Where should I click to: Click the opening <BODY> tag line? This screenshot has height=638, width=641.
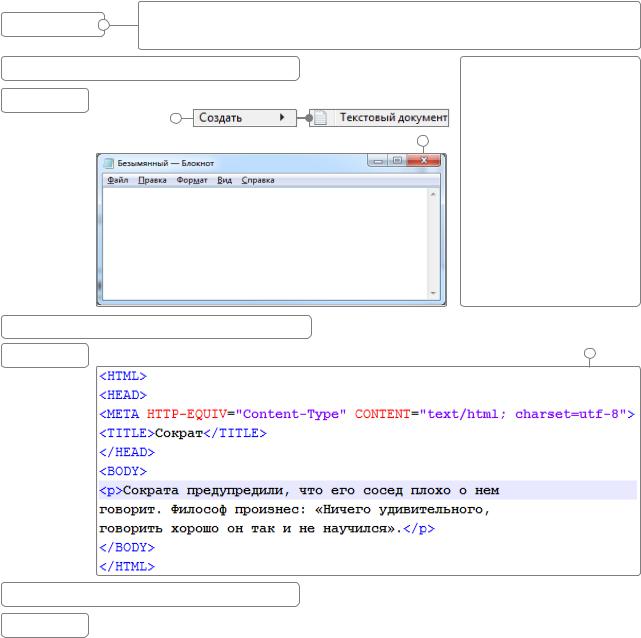[x=123, y=471]
